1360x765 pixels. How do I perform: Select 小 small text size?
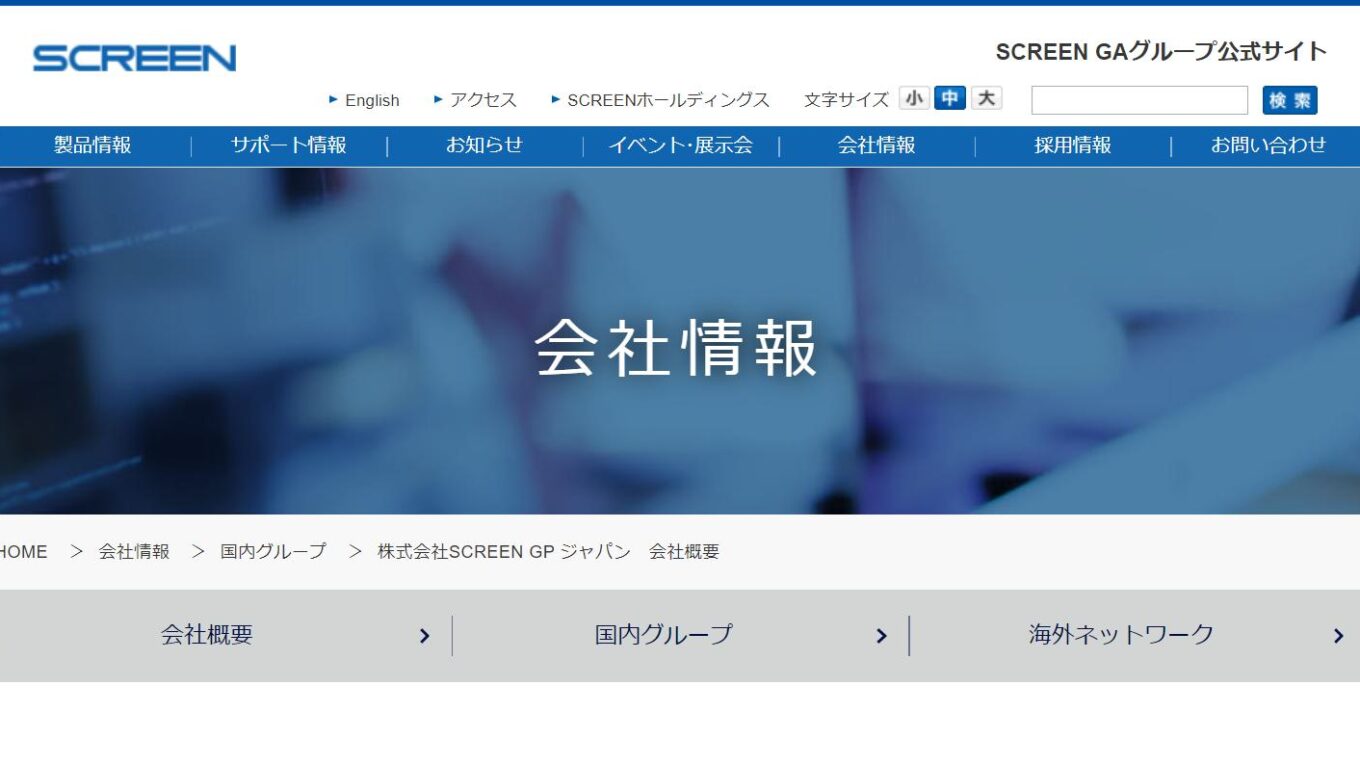(x=914, y=99)
